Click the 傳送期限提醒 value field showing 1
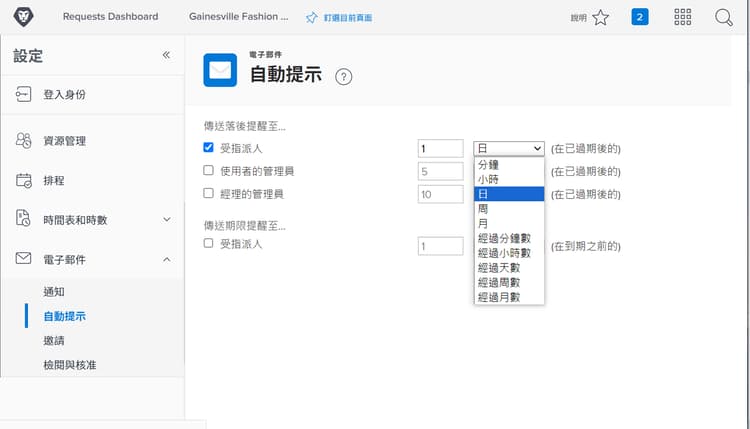750x429 pixels. click(x=441, y=246)
